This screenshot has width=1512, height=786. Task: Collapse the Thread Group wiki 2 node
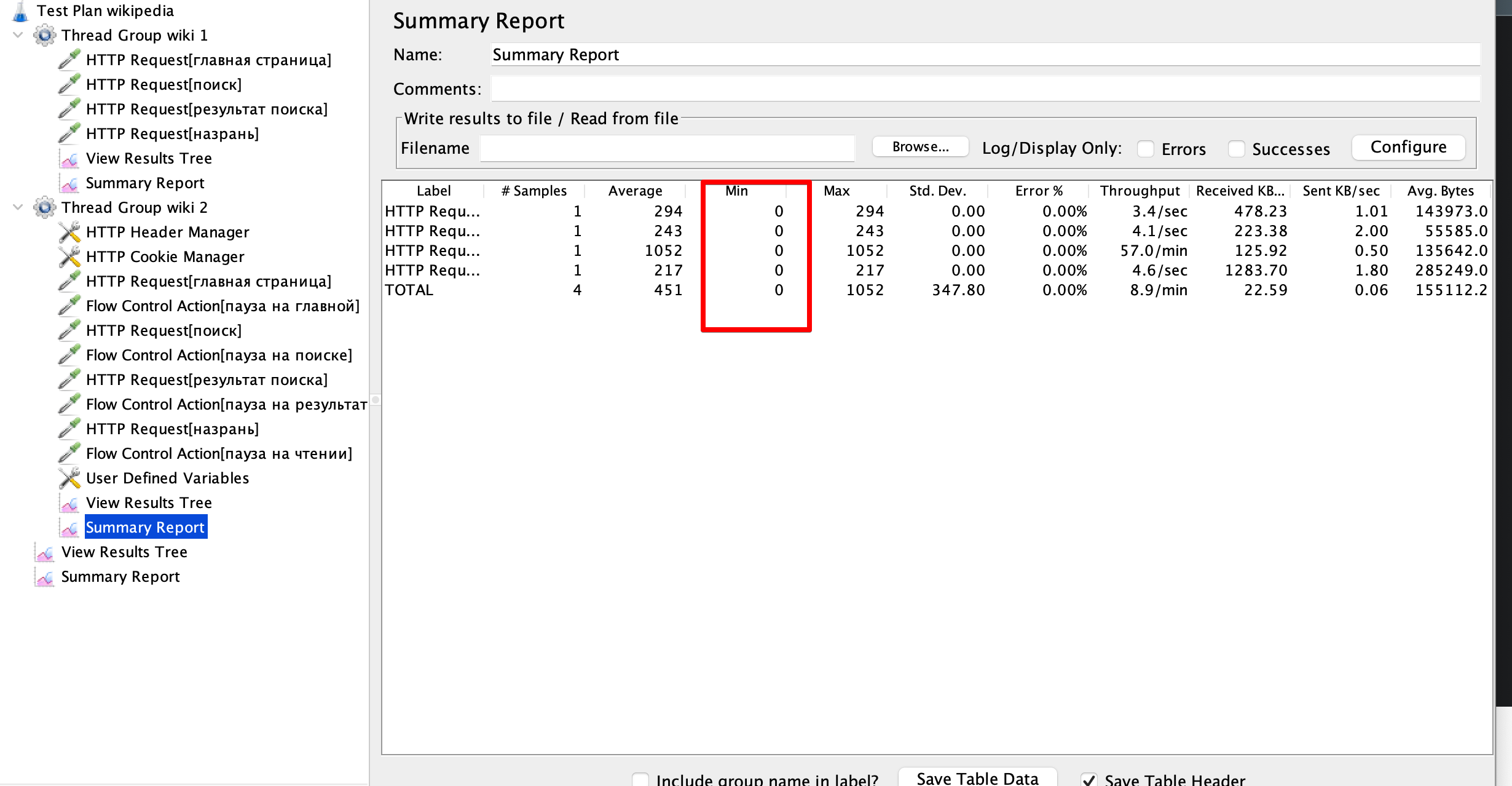click(x=18, y=207)
